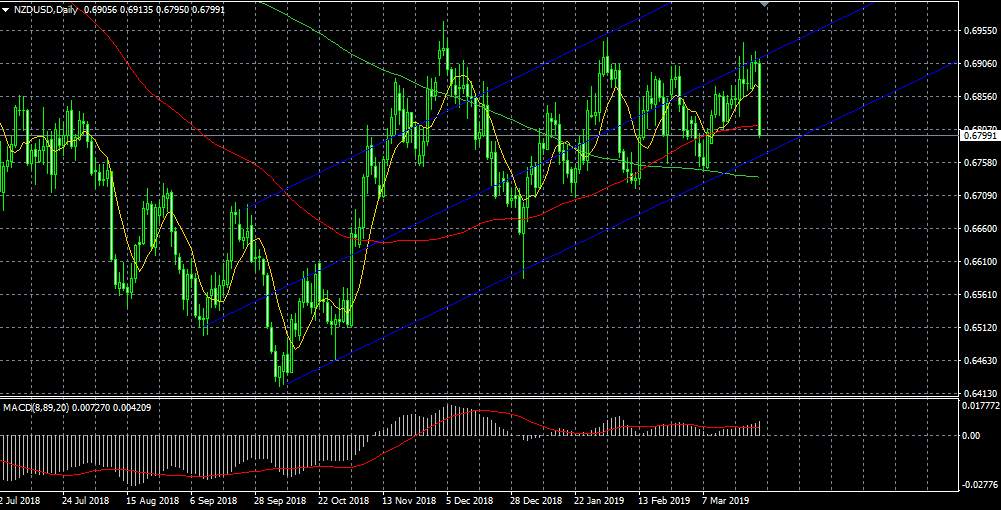Image resolution: width=1001 pixels, height=510 pixels.
Task: Click the current price label 0.67991
Action: (980, 135)
